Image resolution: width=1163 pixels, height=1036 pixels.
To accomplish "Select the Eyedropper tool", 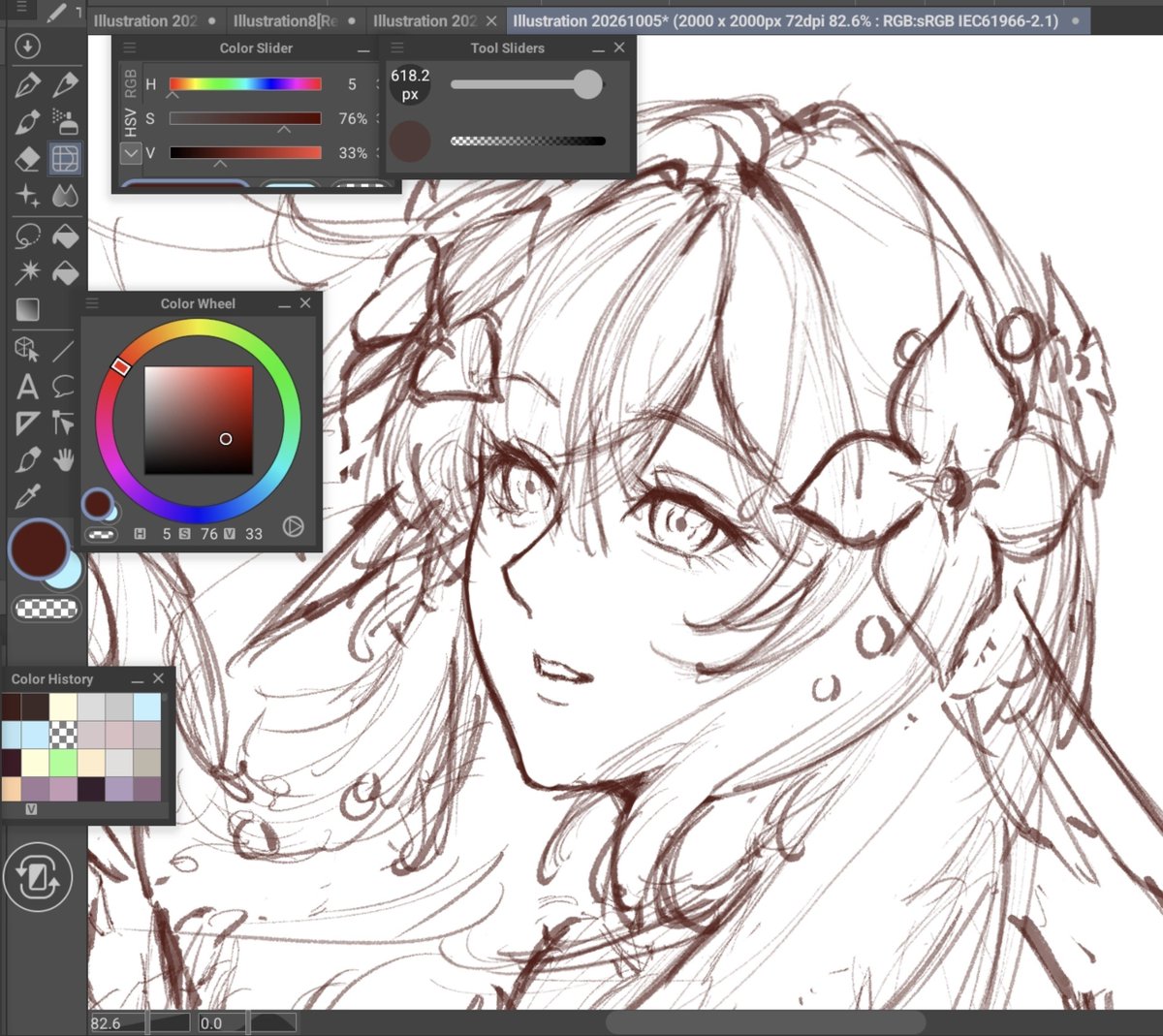I will 27,497.
